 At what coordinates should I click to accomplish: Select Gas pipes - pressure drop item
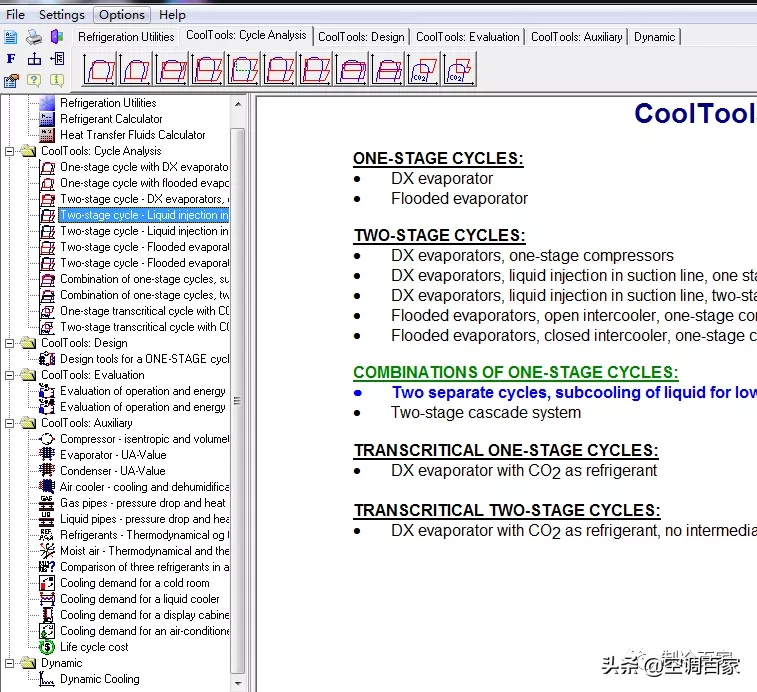point(143,503)
